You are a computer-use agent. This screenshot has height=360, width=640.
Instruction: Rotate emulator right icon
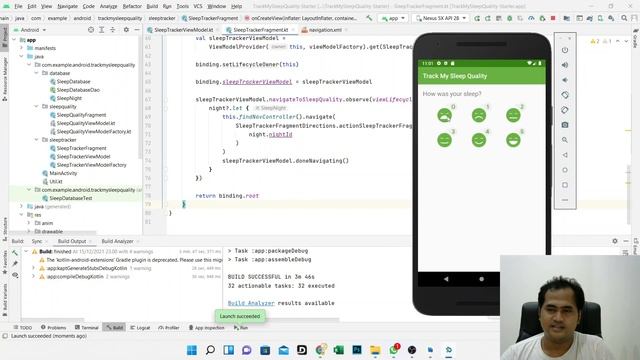(x=565, y=110)
